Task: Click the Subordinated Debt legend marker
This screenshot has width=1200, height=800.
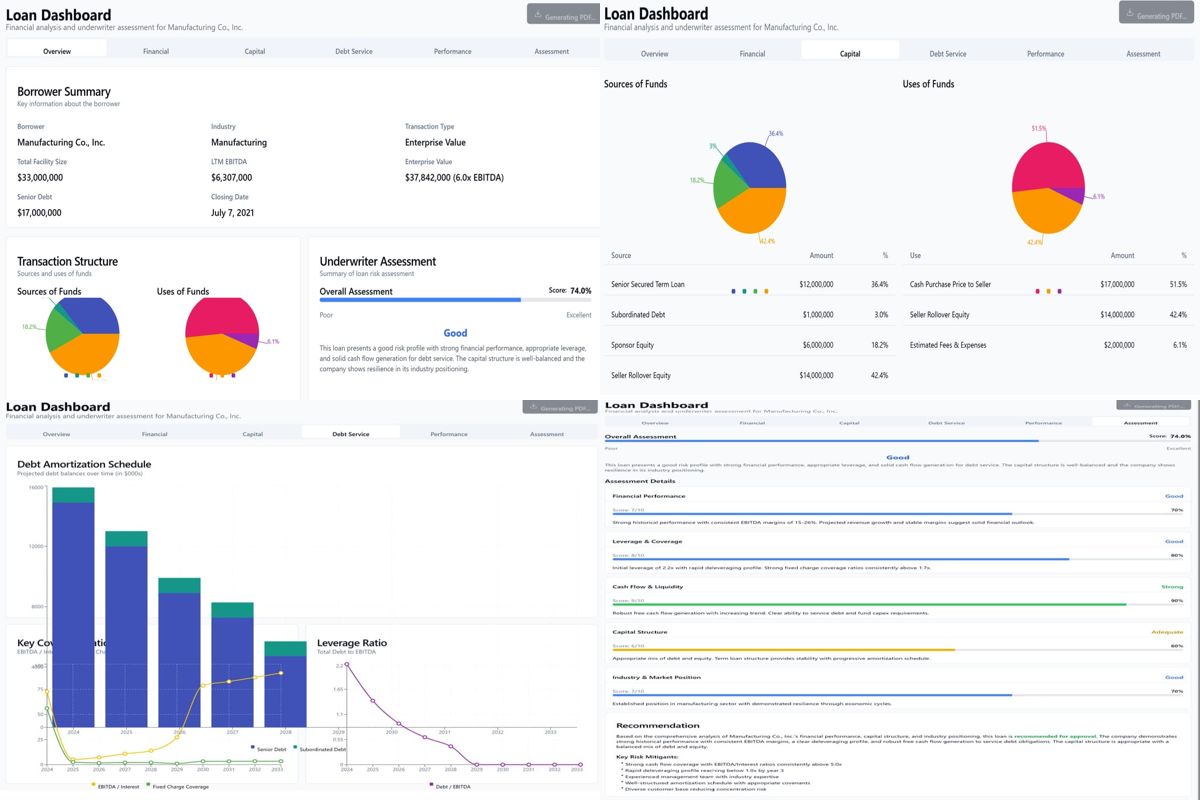Action: (296, 747)
